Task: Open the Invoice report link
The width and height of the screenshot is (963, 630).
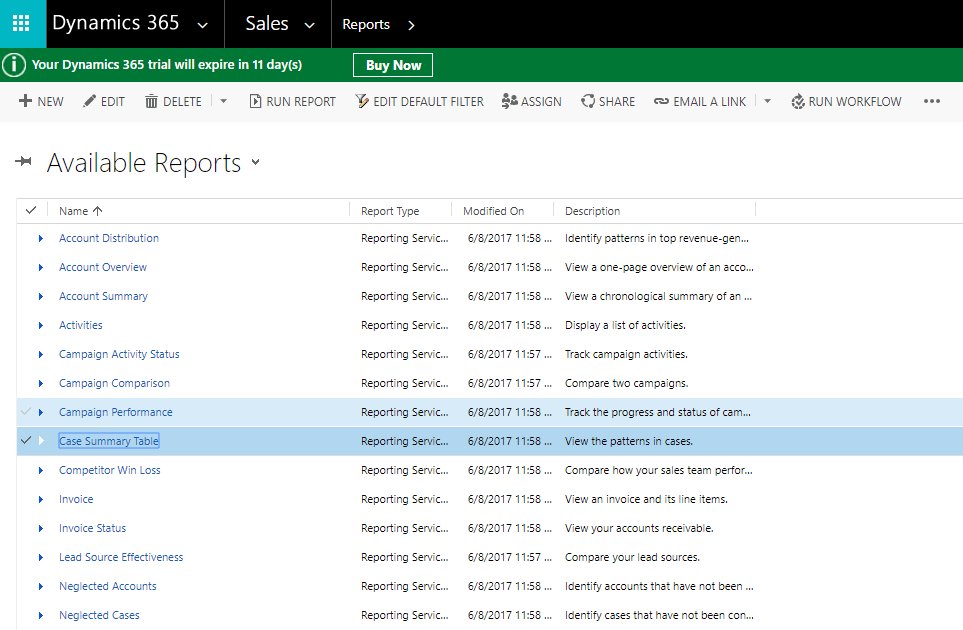Action: click(76, 499)
